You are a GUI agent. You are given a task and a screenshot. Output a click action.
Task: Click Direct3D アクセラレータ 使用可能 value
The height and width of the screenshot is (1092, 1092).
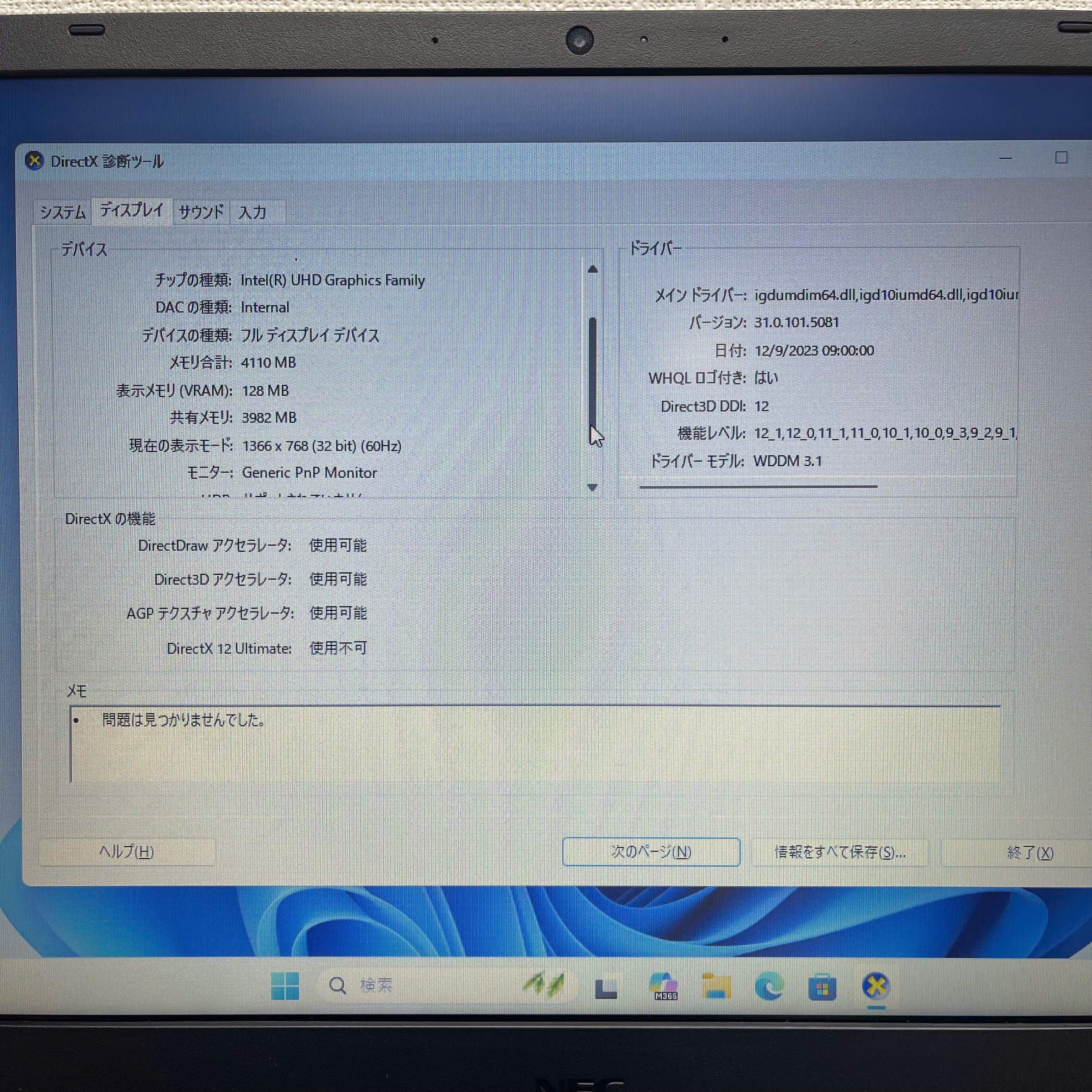338,579
